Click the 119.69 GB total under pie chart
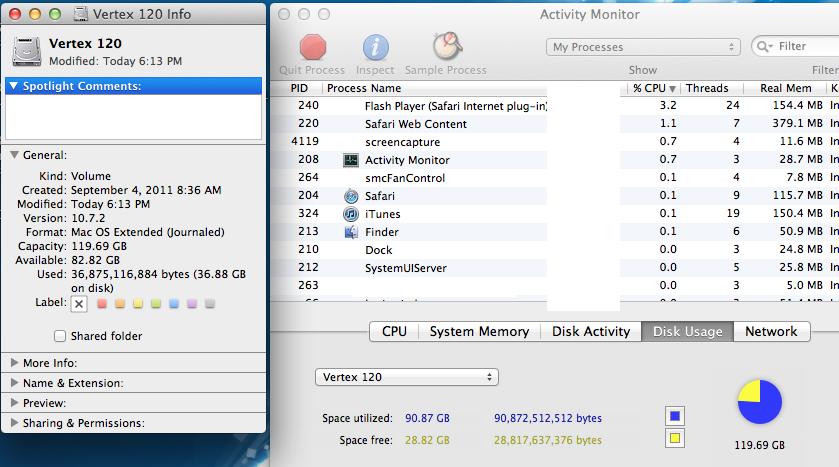Screen dimensions: 839x467 759,445
